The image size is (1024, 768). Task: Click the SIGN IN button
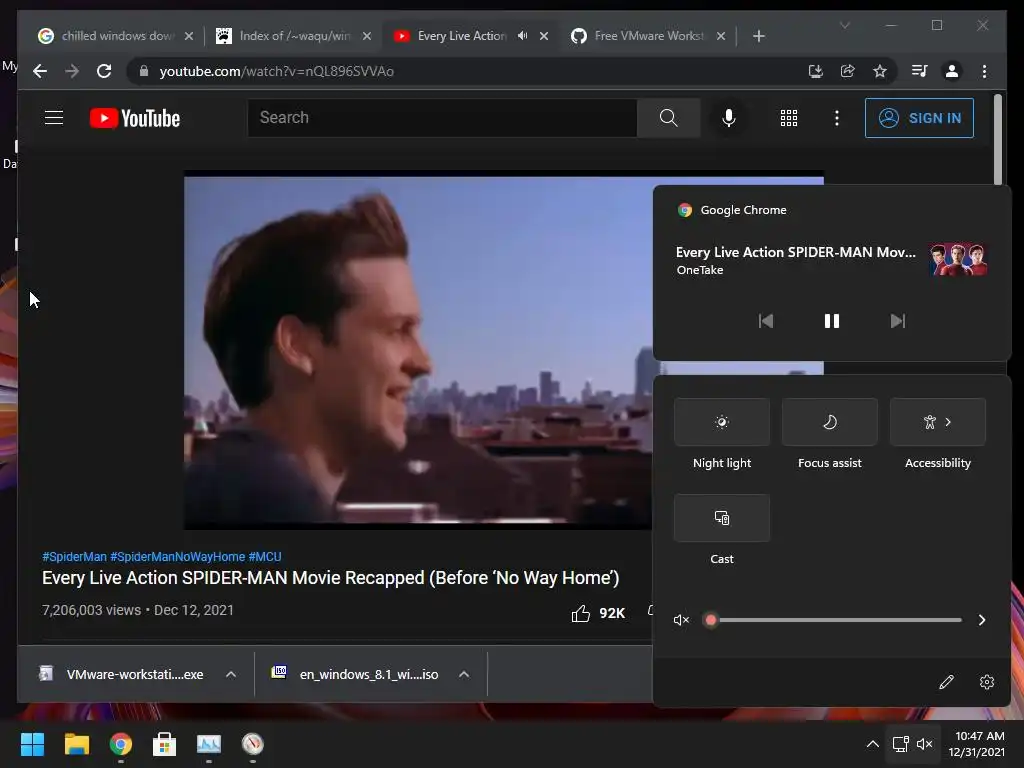tap(919, 118)
